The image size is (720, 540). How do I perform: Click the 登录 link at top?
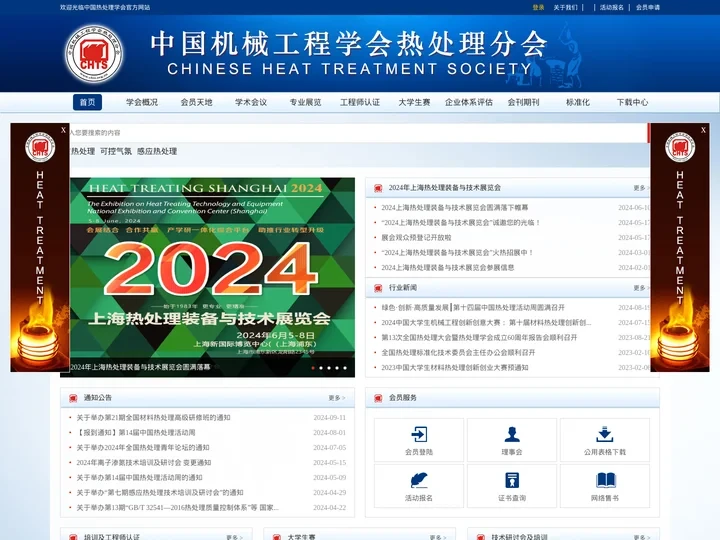pos(538,7)
